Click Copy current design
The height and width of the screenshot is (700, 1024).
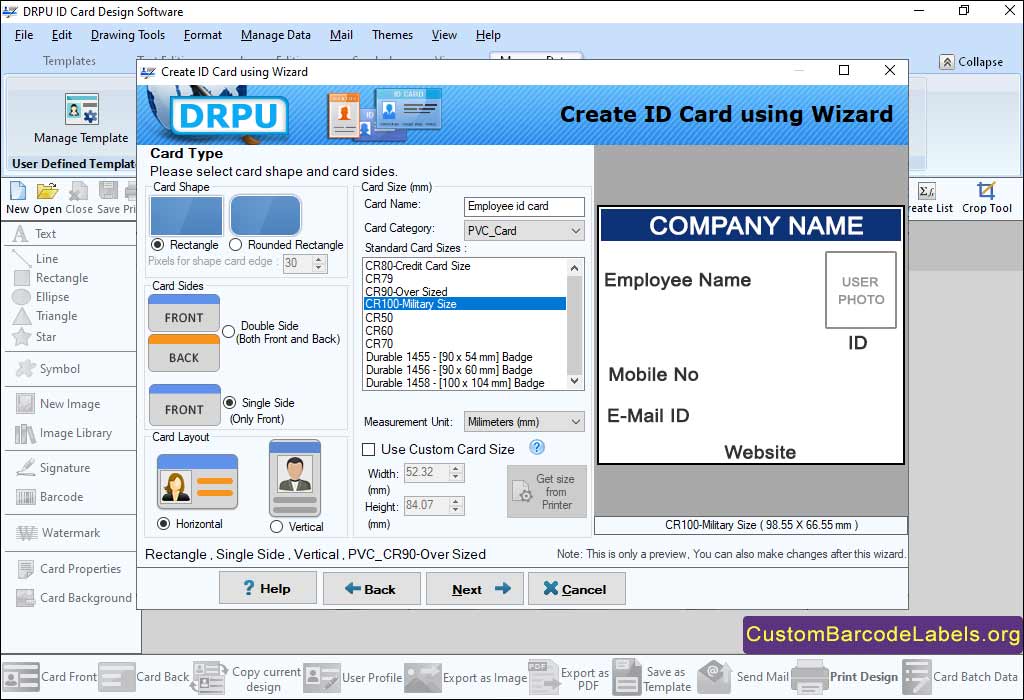246,678
